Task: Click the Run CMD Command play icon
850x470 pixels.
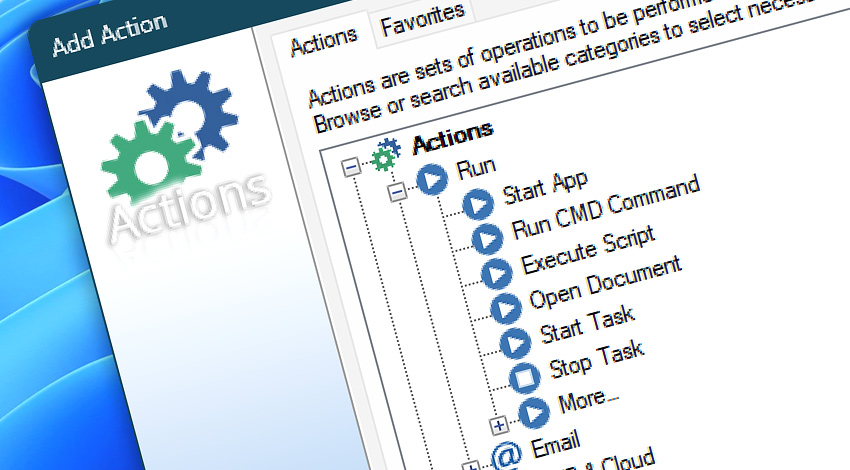Action: 487,239
